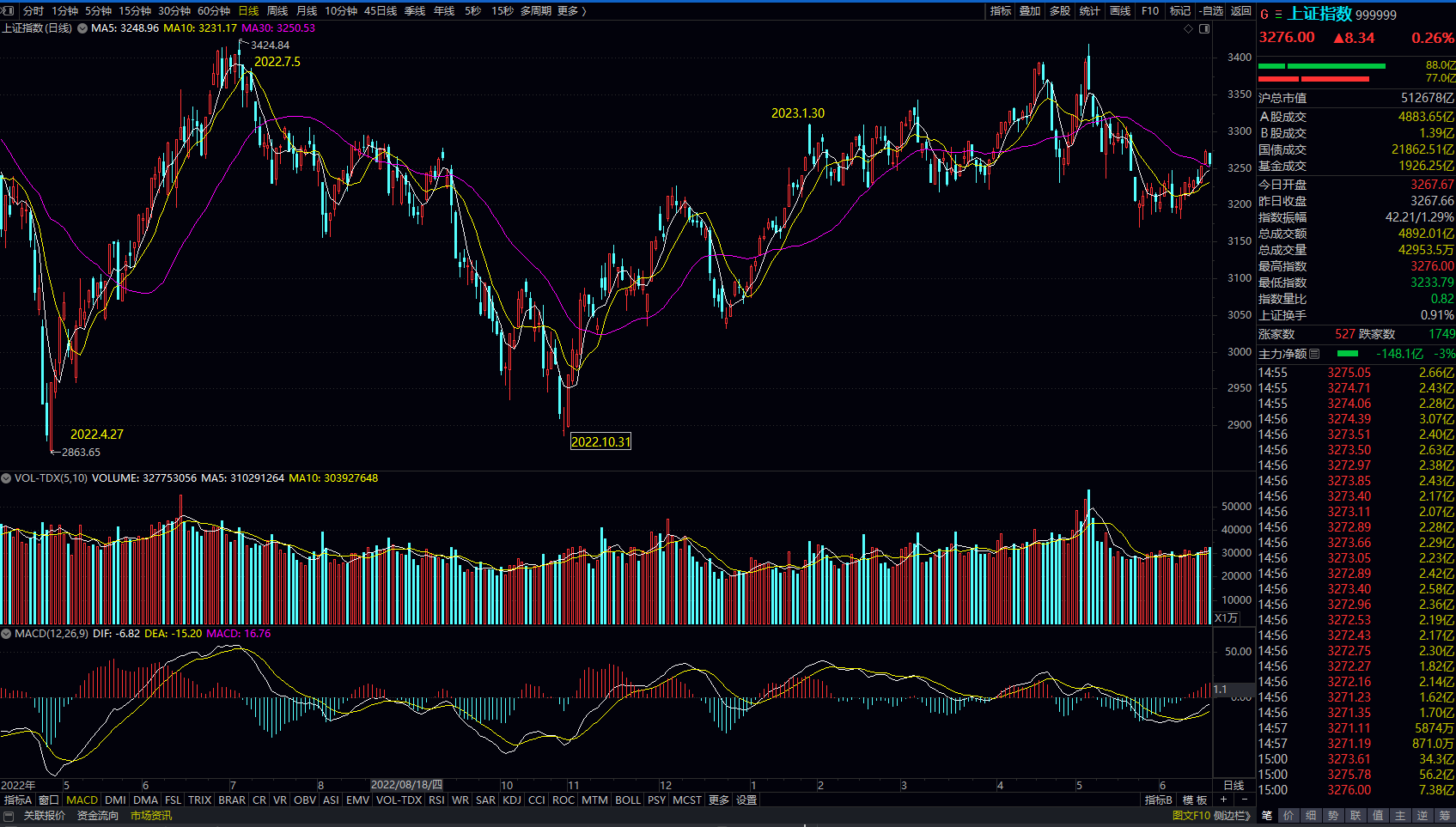The image size is (1456, 827).
Task: Switch to 资金流向 tab
Action: tap(98, 816)
